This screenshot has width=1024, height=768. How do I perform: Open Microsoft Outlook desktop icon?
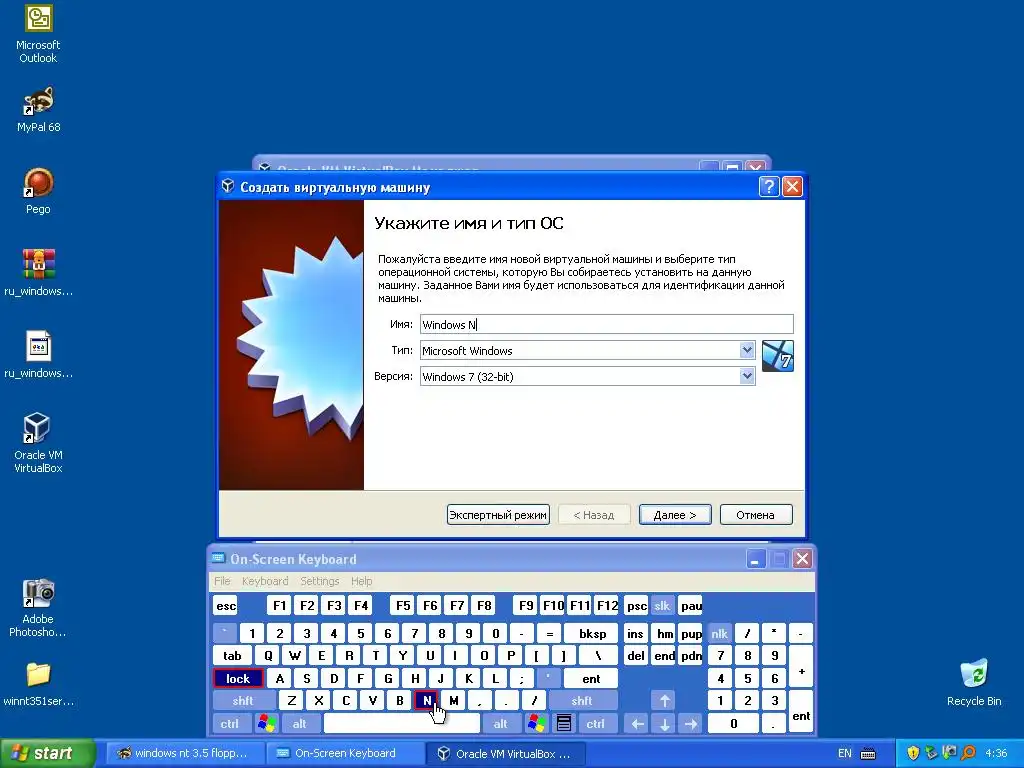(38, 35)
